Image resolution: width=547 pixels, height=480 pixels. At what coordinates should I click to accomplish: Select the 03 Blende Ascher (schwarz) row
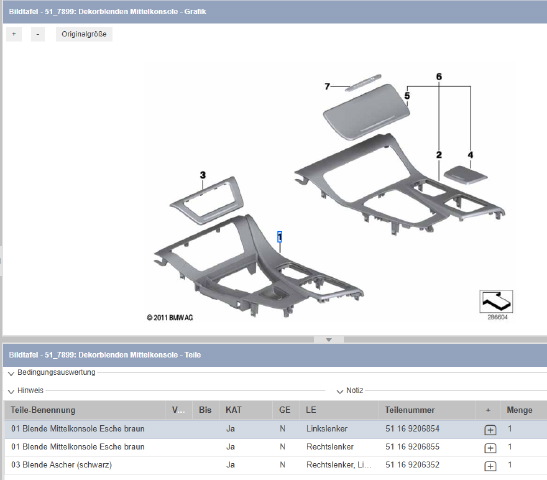[275, 465]
